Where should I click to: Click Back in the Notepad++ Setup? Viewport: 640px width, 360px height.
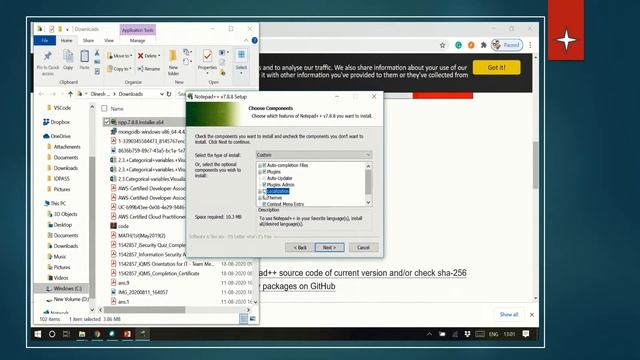pos(300,247)
